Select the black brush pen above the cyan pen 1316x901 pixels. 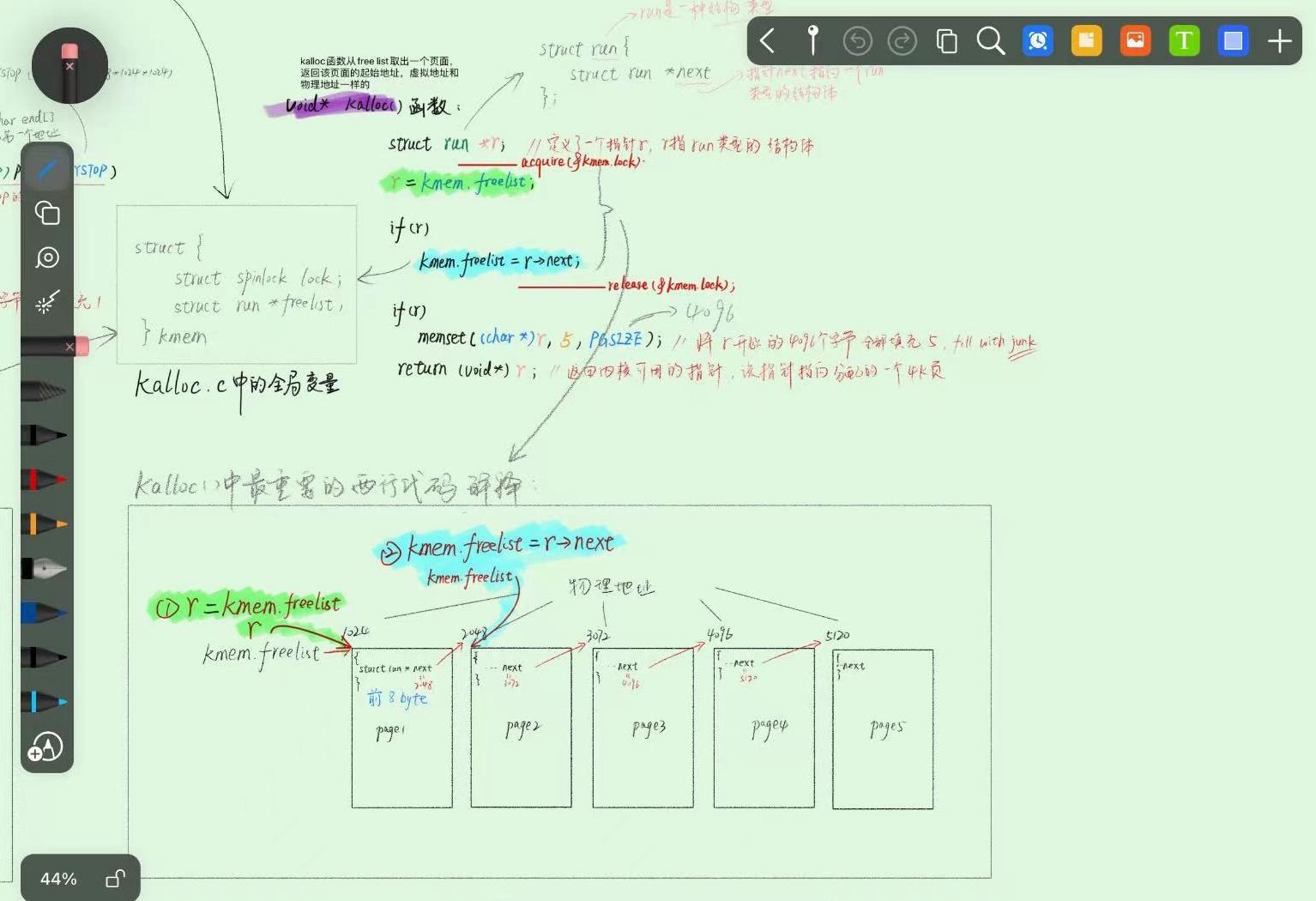tap(44, 657)
